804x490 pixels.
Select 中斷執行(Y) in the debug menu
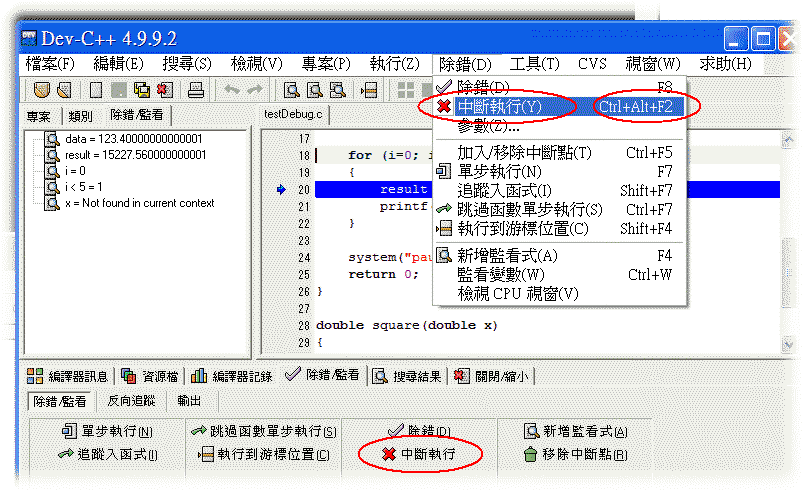pos(559,107)
